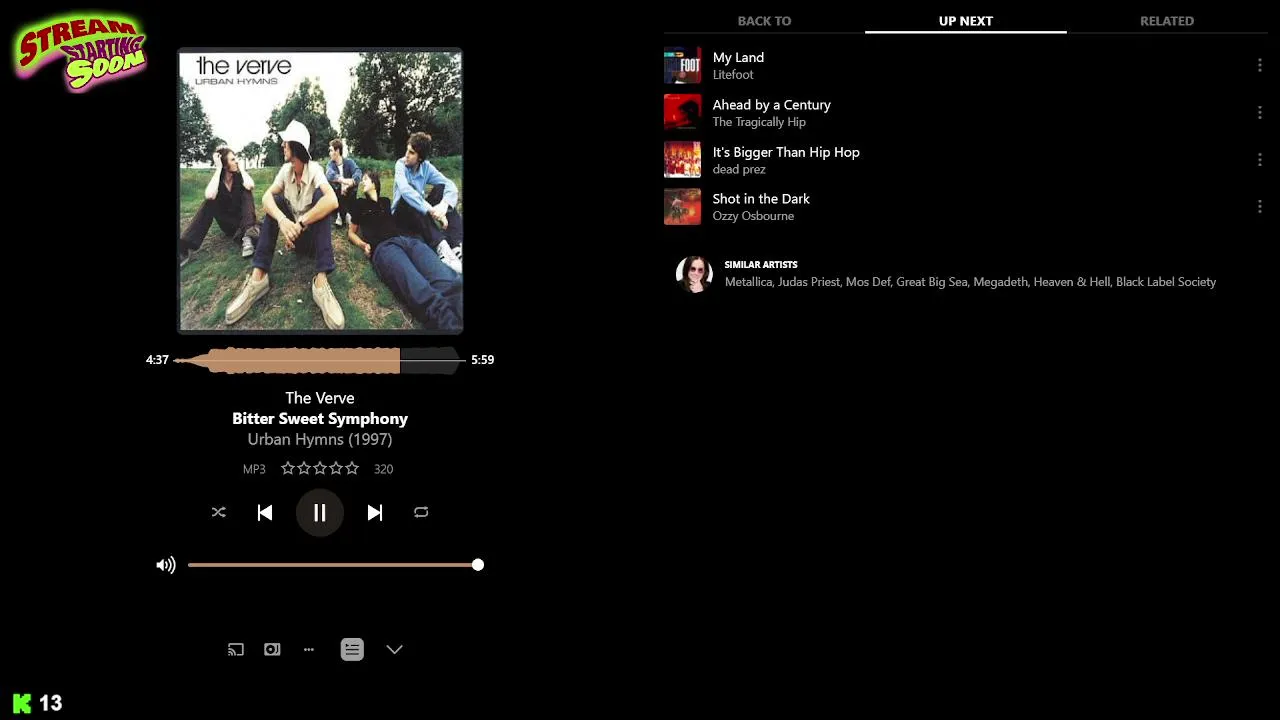
Task: Open the three-dot more options menu below the player
Action: pyautogui.click(x=309, y=649)
